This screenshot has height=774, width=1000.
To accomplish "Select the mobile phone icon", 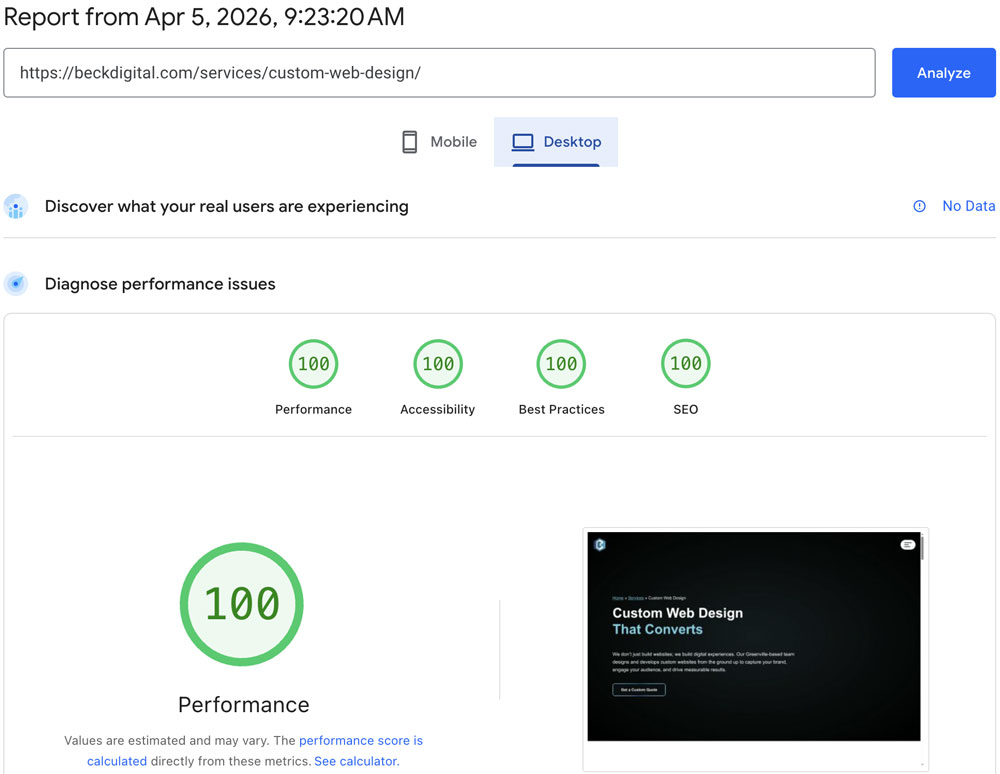I will tap(410, 141).
